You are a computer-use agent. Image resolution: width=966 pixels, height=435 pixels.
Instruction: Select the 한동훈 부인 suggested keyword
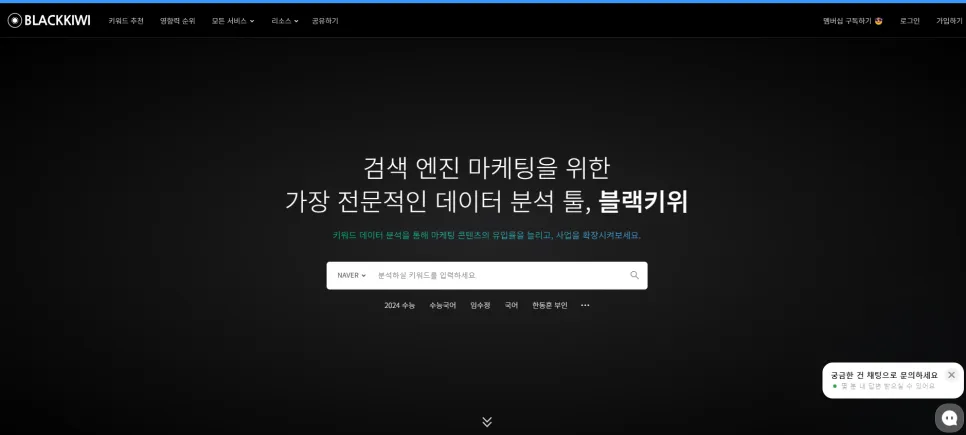tap(550, 305)
